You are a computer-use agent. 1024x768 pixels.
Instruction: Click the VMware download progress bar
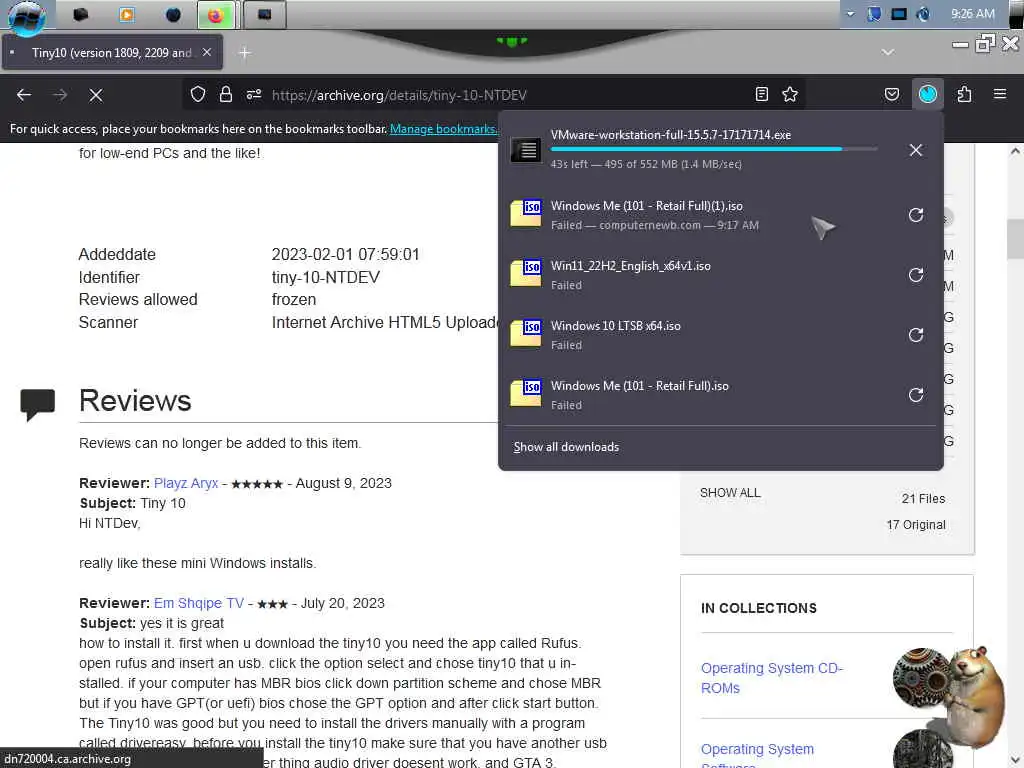[x=714, y=150]
